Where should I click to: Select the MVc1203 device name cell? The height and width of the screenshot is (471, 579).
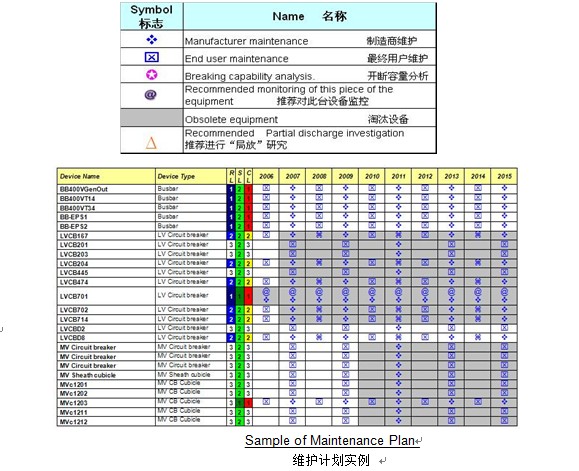point(106,403)
